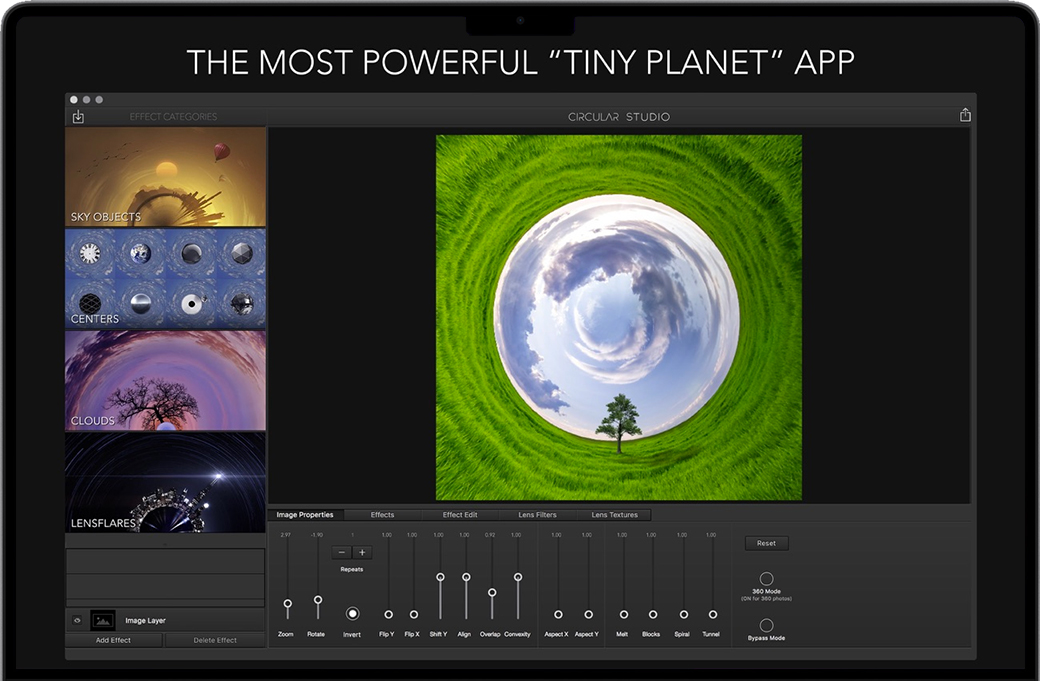Increase Repeats with the plus button
Screen dimensions: 1040x681
(x=362, y=552)
